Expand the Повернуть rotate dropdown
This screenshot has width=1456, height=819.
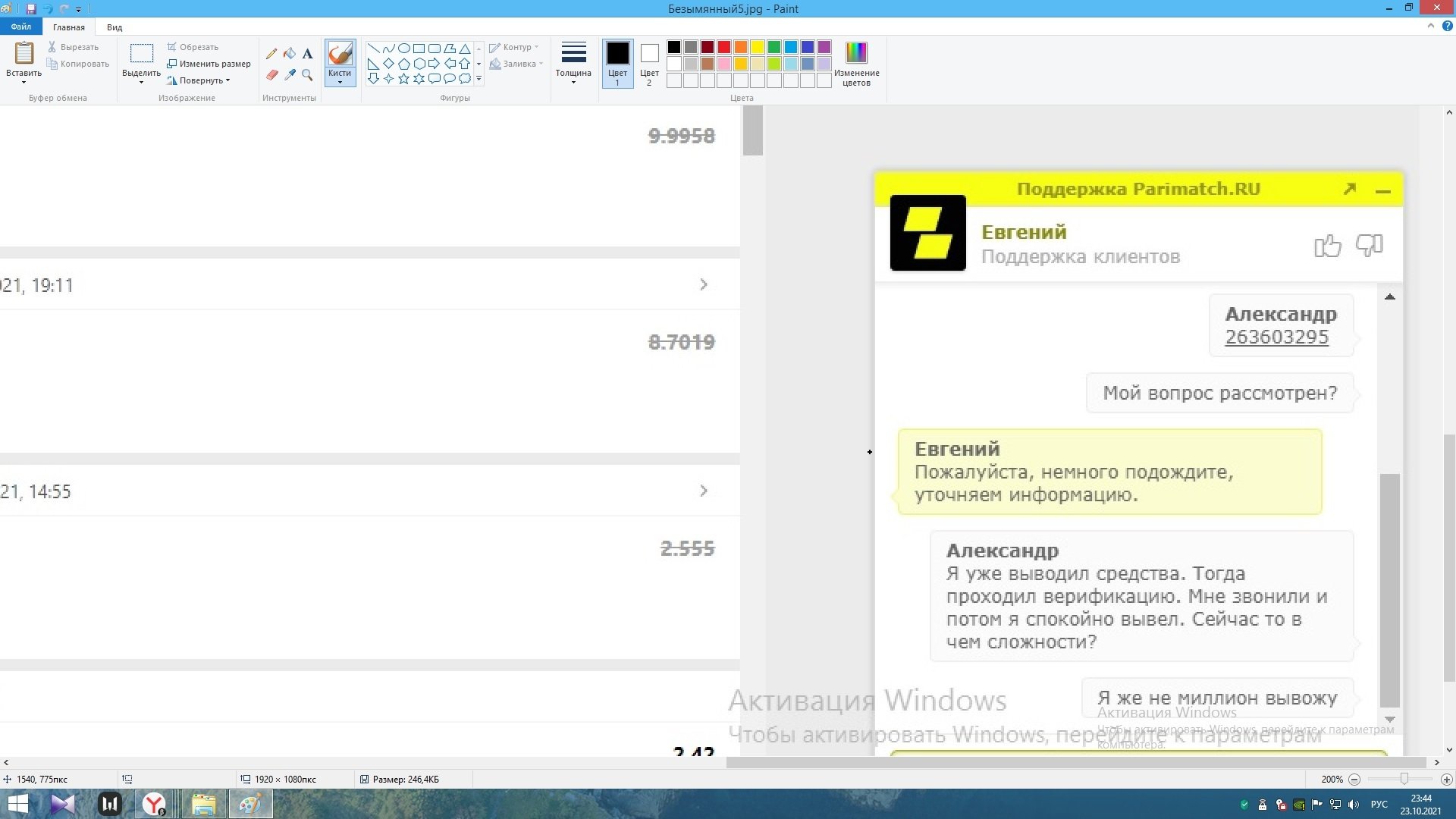point(202,80)
